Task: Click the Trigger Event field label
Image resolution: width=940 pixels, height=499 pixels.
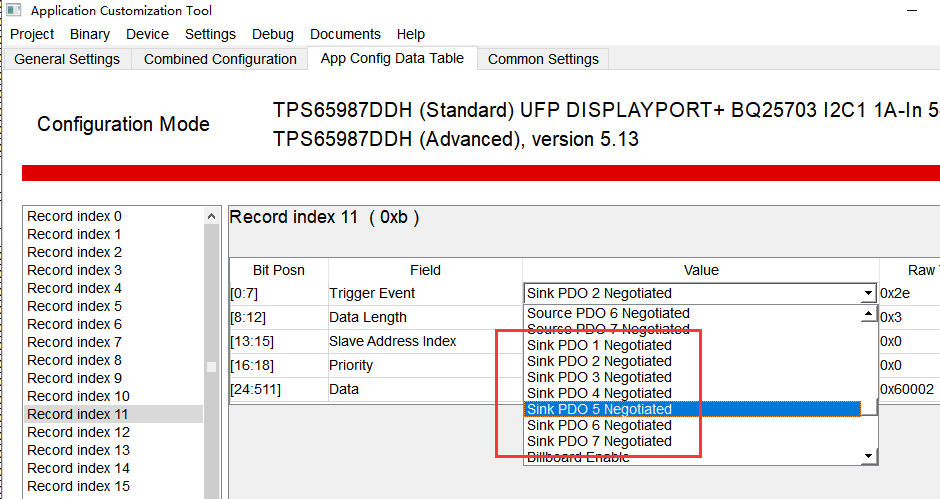Action: coord(372,293)
